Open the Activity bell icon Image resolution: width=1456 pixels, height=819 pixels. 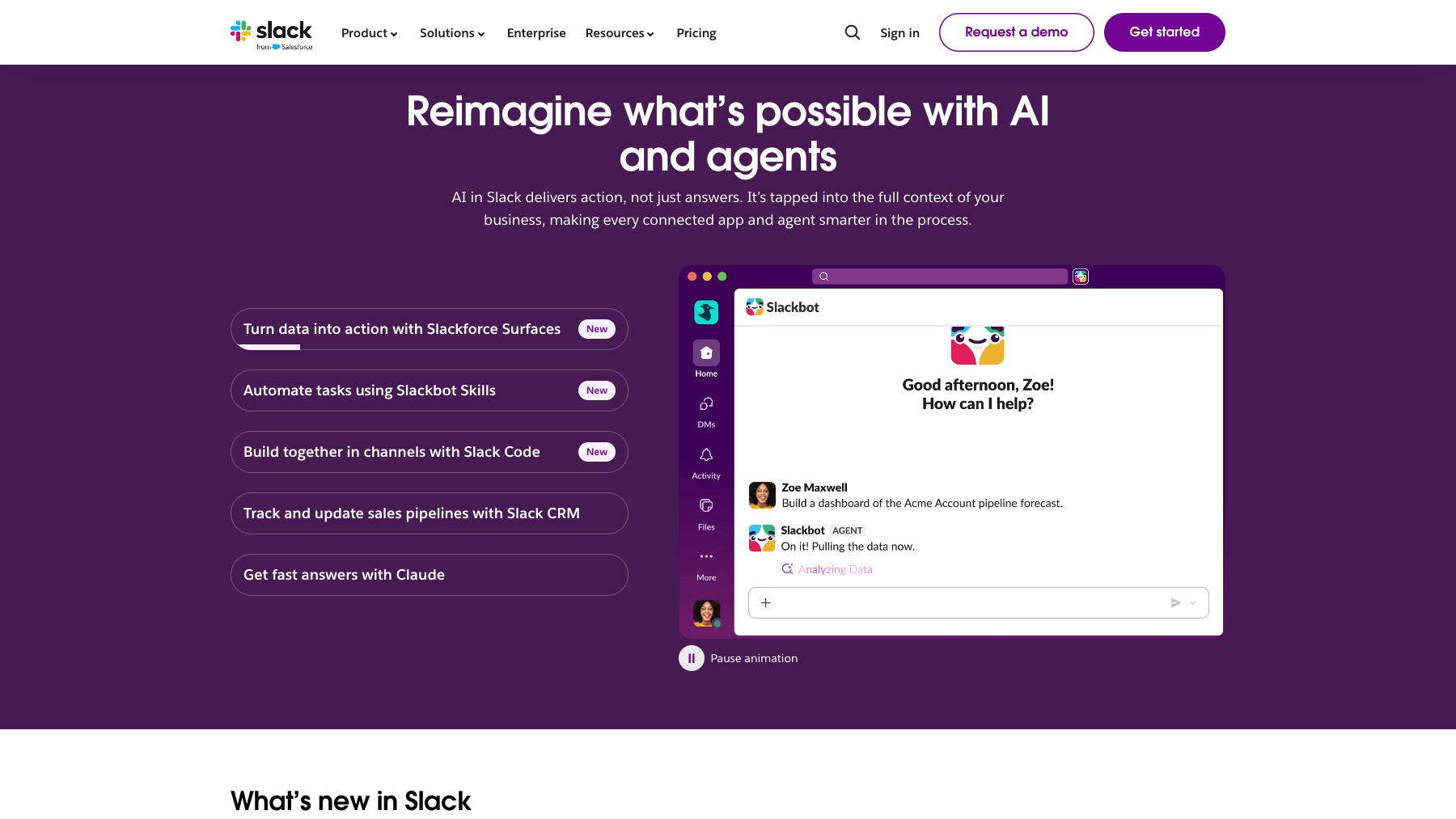(x=706, y=454)
